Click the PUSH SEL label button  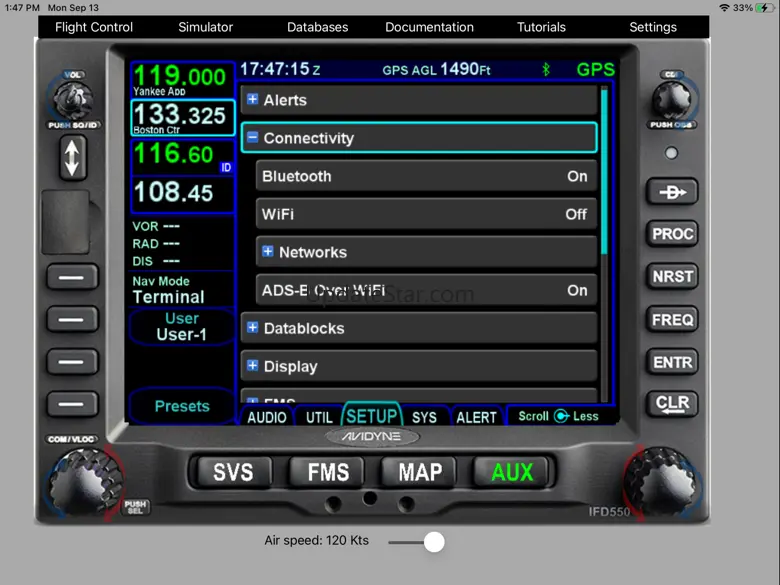tap(135, 507)
